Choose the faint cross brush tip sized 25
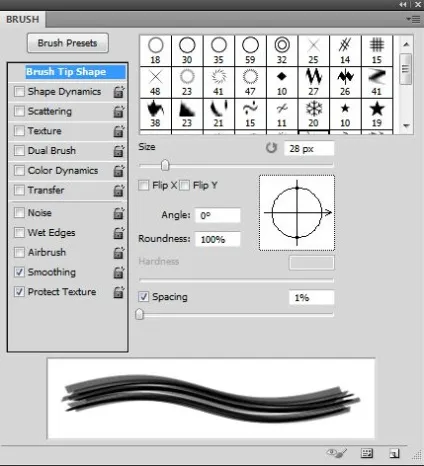 (x=313, y=51)
